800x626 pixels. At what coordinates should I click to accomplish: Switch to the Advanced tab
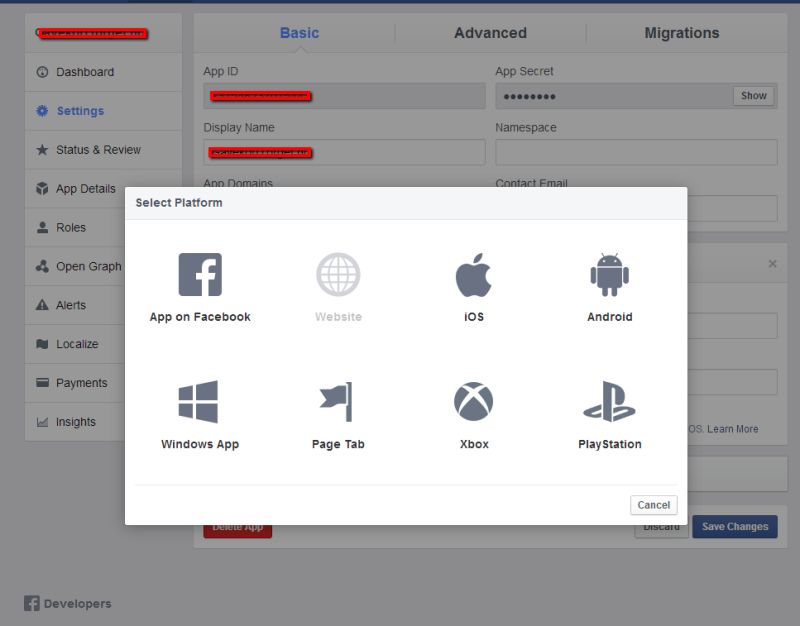click(489, 33)
